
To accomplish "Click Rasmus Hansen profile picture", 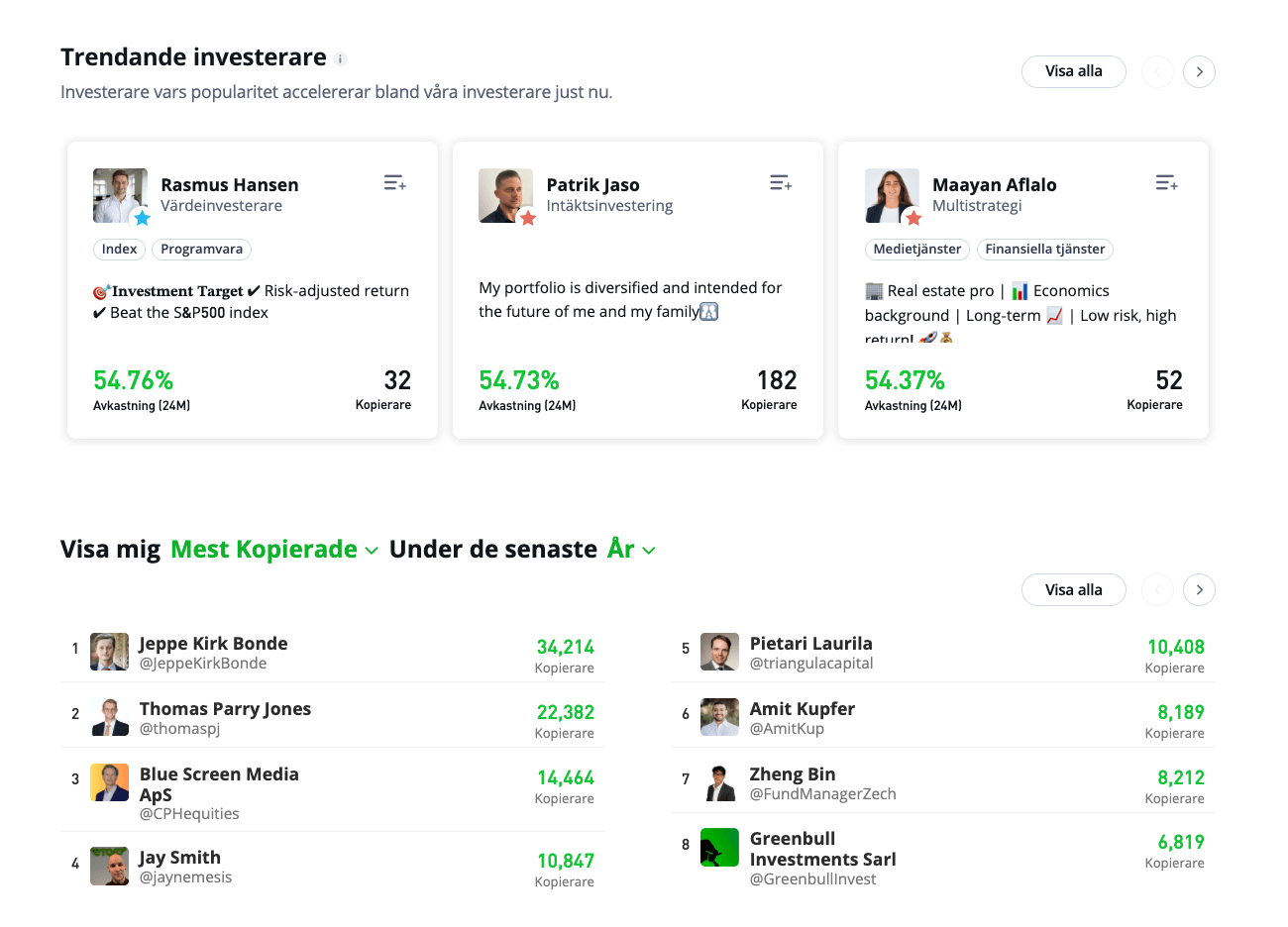I will tap(120, 195).
